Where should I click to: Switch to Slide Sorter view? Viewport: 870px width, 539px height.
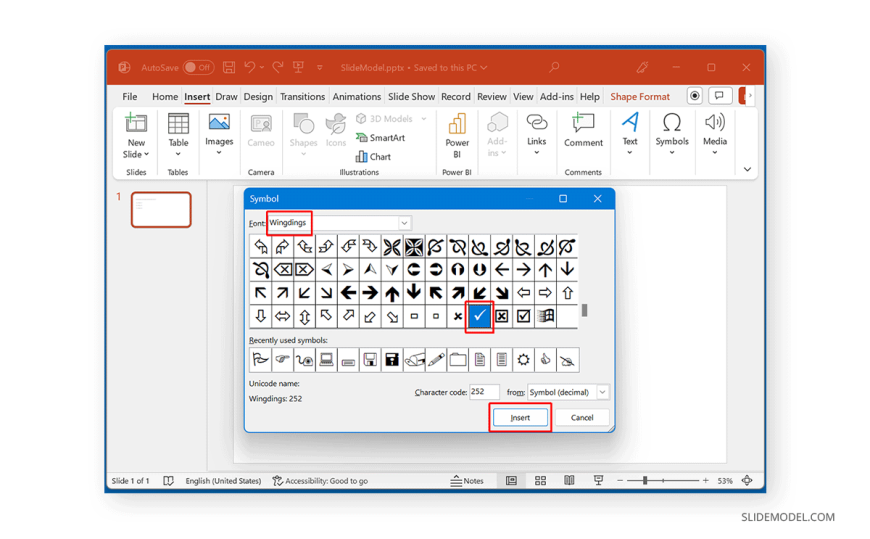coord(540,481)
